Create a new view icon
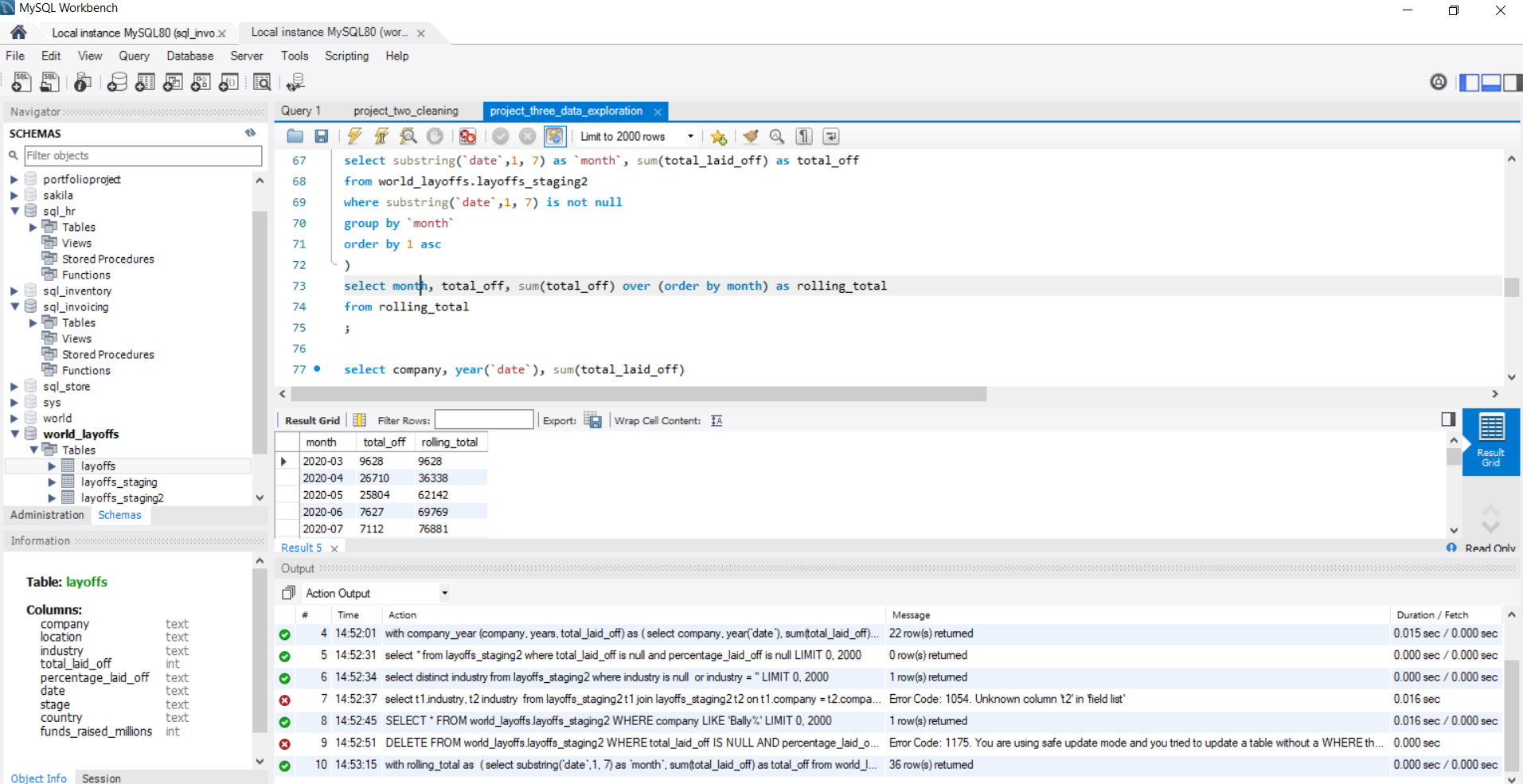This screenshot has height=784, width=1523. click(x=173, y=82)
